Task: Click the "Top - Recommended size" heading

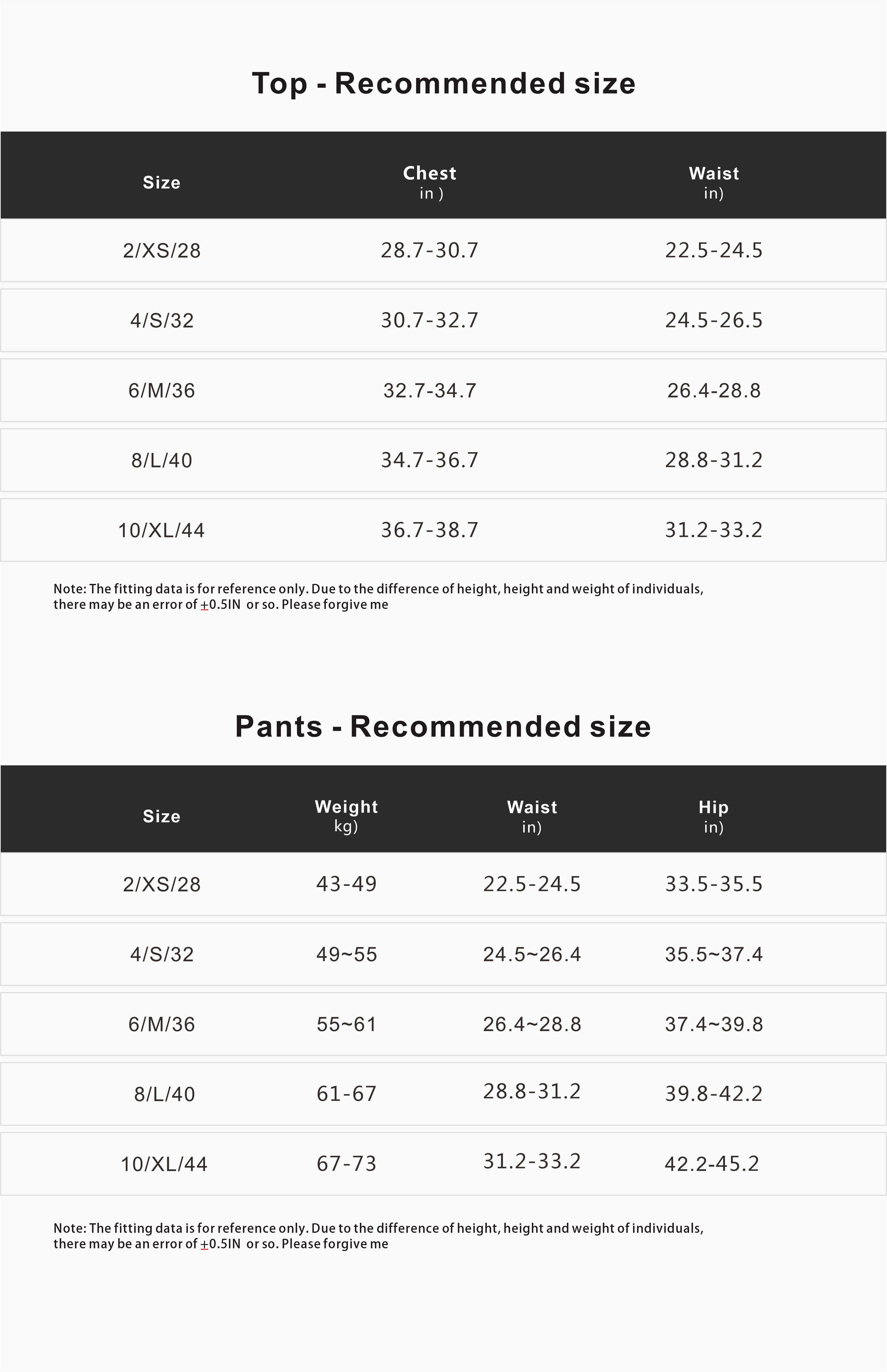Action: 443,83
